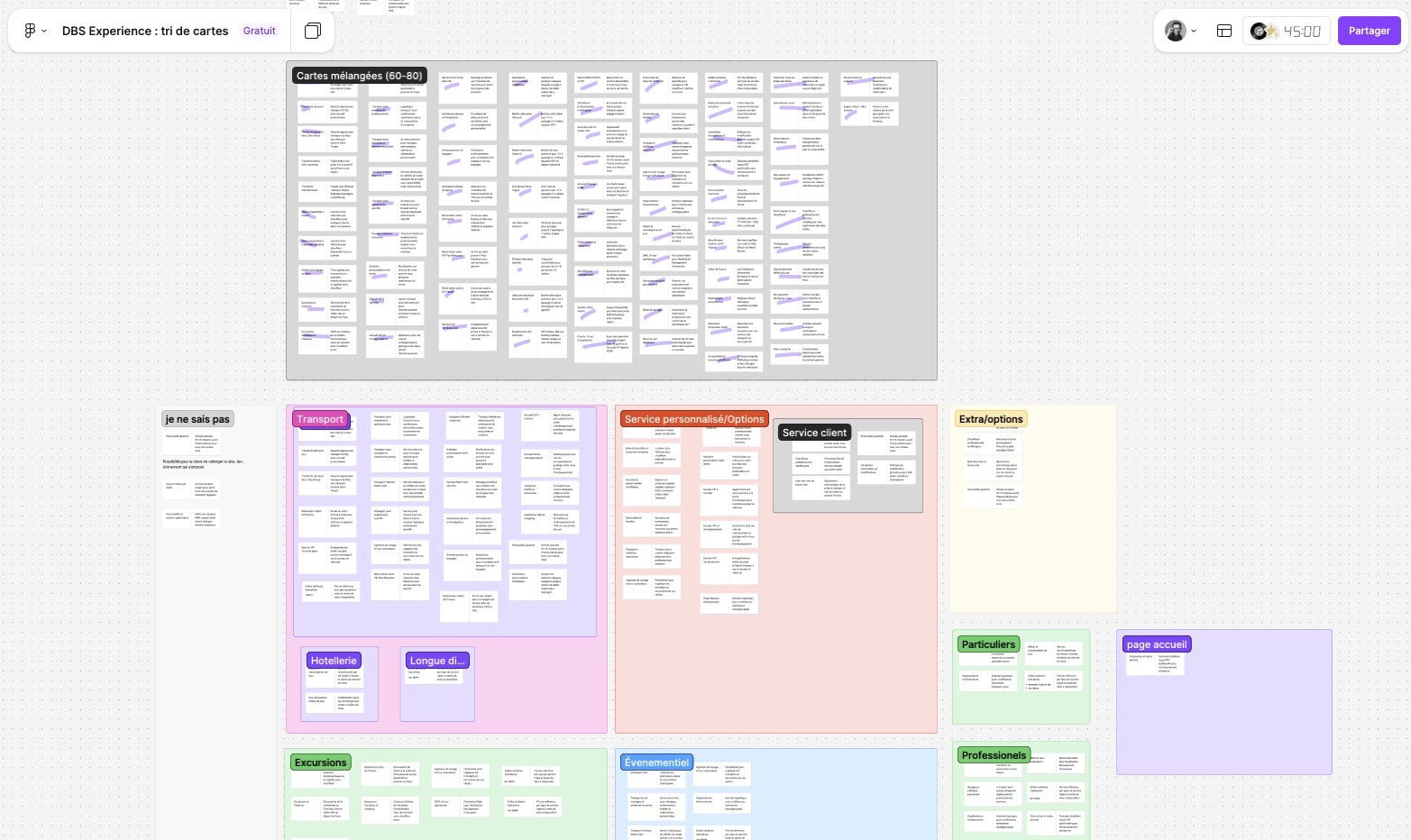Select the "Cartes mélangées (60-80)" section label
The image size is (1411, 840).
tap(359, 76)
